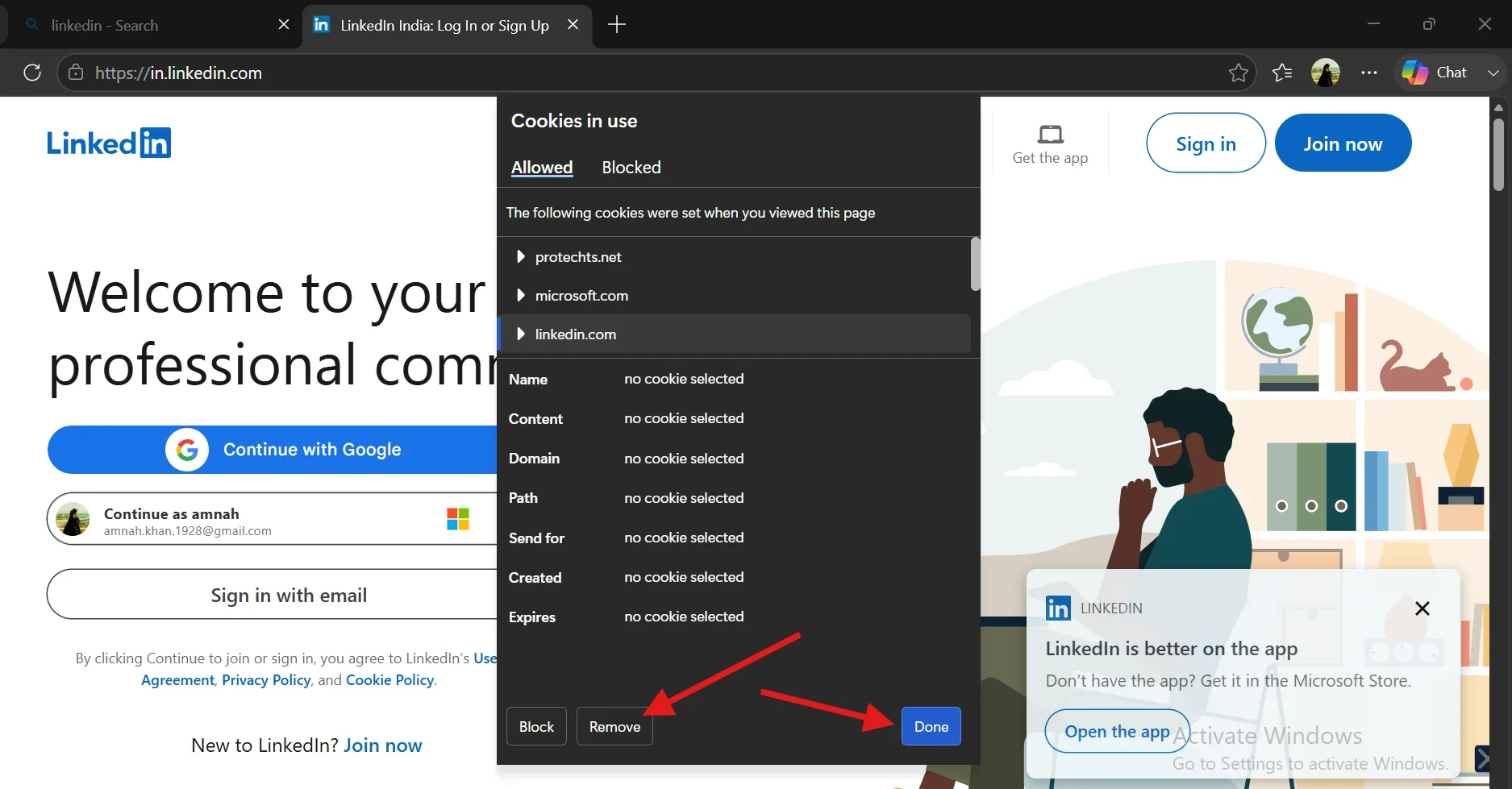Click the Expires field value 'no cookie selected'
Image resolution: width=1512 pixels, height=789 pixels.
click(x=684, y=617)
